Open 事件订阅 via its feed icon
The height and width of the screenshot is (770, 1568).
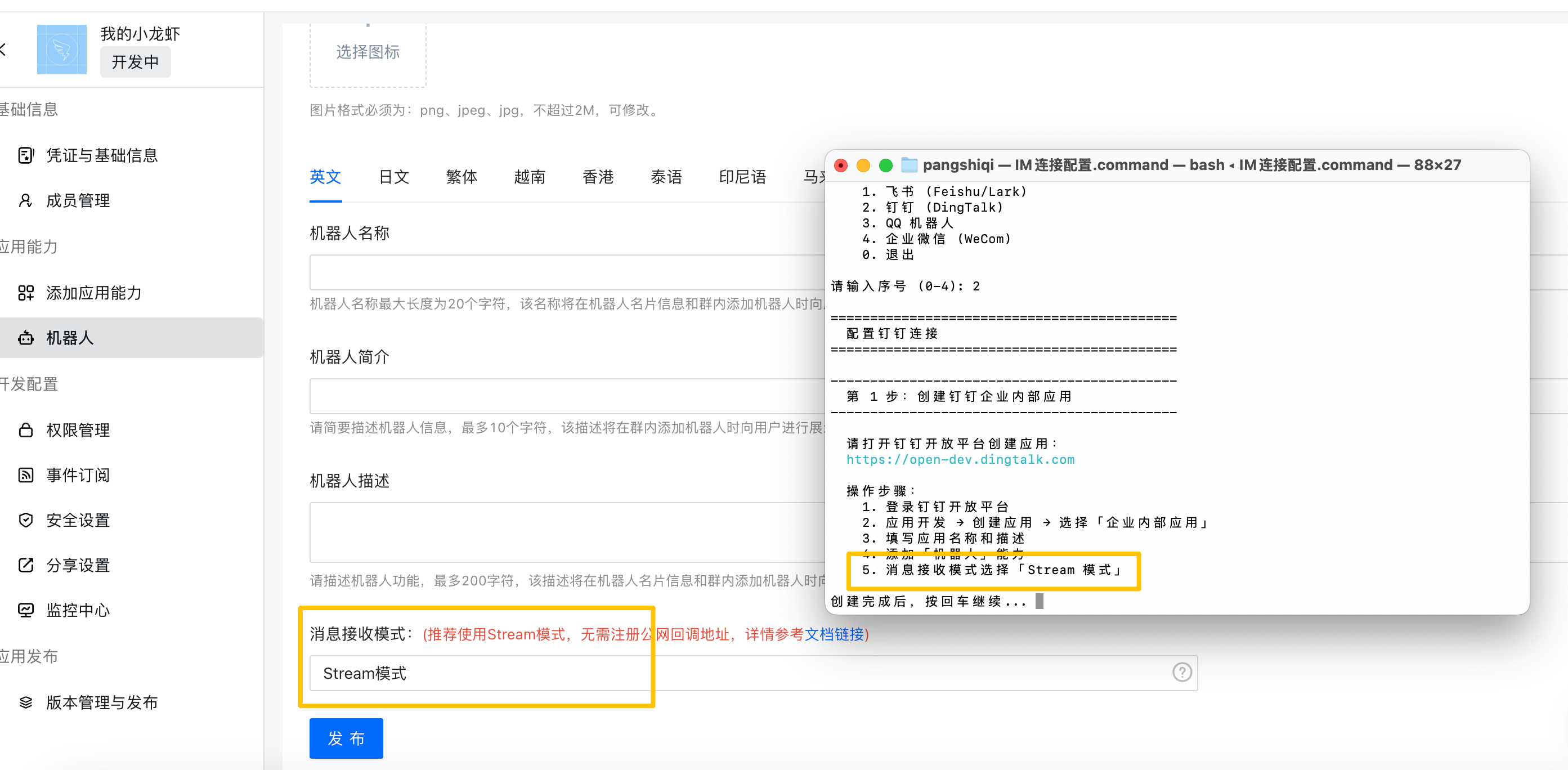coord(25,475)
